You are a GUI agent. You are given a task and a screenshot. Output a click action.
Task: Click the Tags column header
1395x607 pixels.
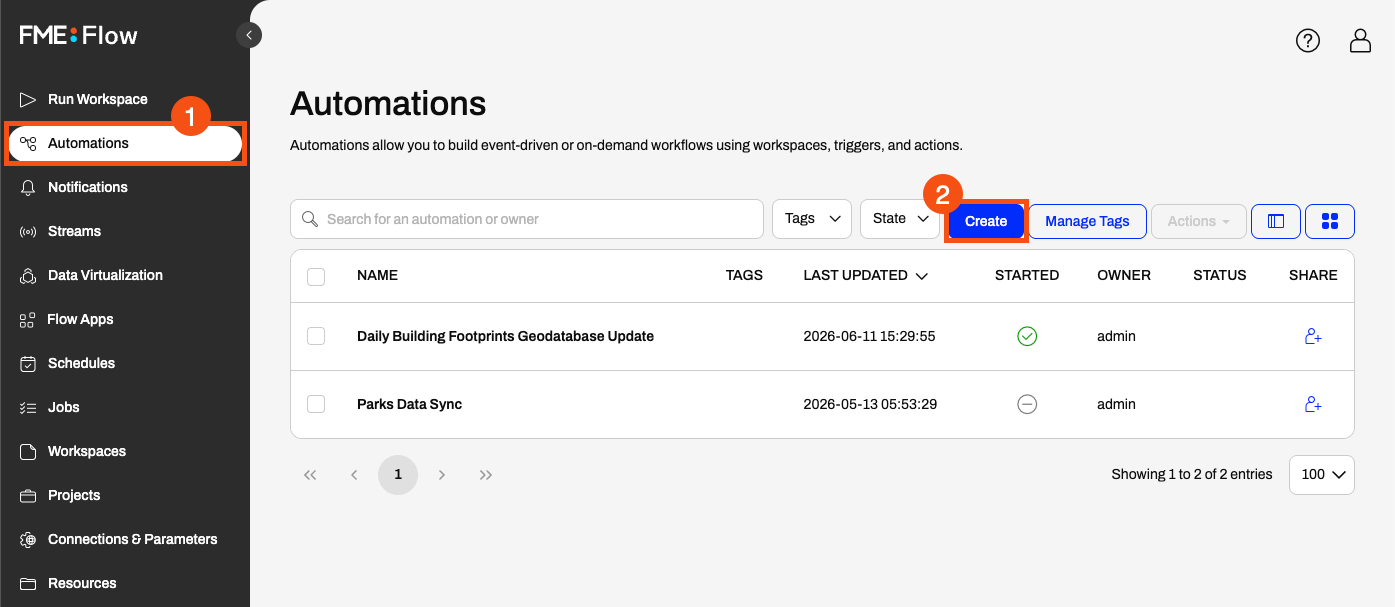(744, 275)
